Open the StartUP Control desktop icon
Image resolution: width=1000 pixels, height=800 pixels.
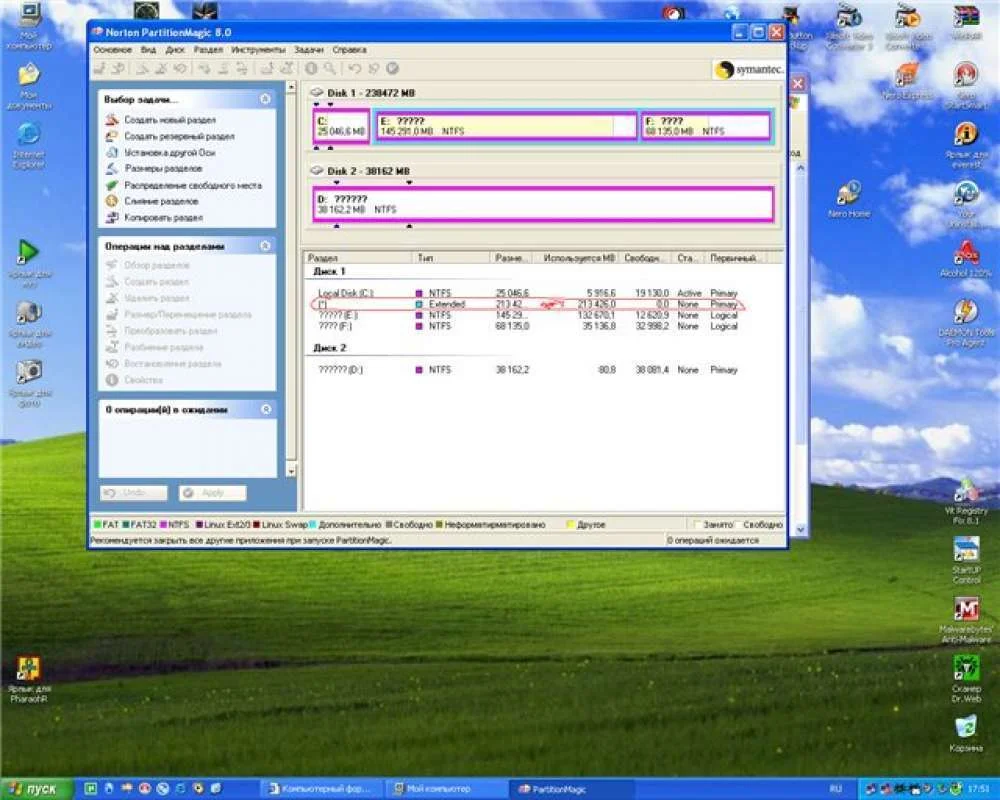point(966,560)
